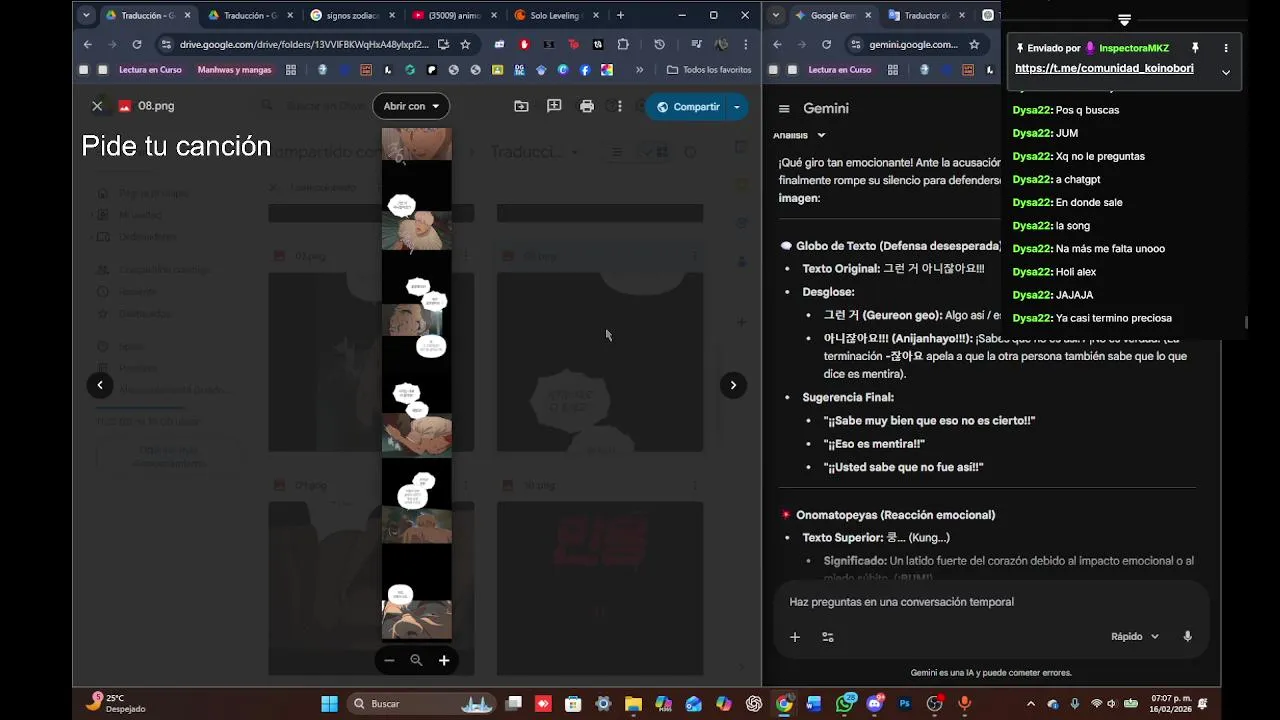Open the Gemini hamburger menu
The image size is (1280, 720).
pyautogui.click(x=784, y=108)
